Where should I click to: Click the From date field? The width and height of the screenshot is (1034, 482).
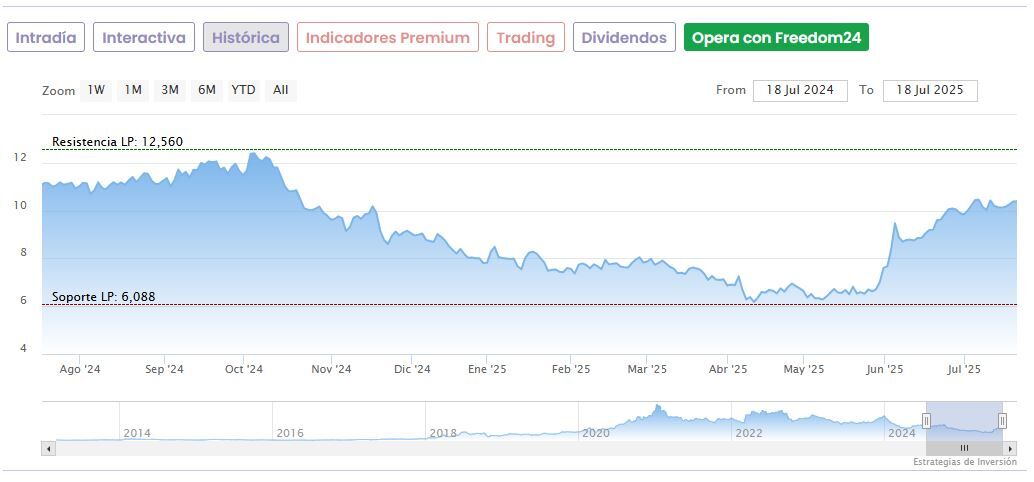800,90
